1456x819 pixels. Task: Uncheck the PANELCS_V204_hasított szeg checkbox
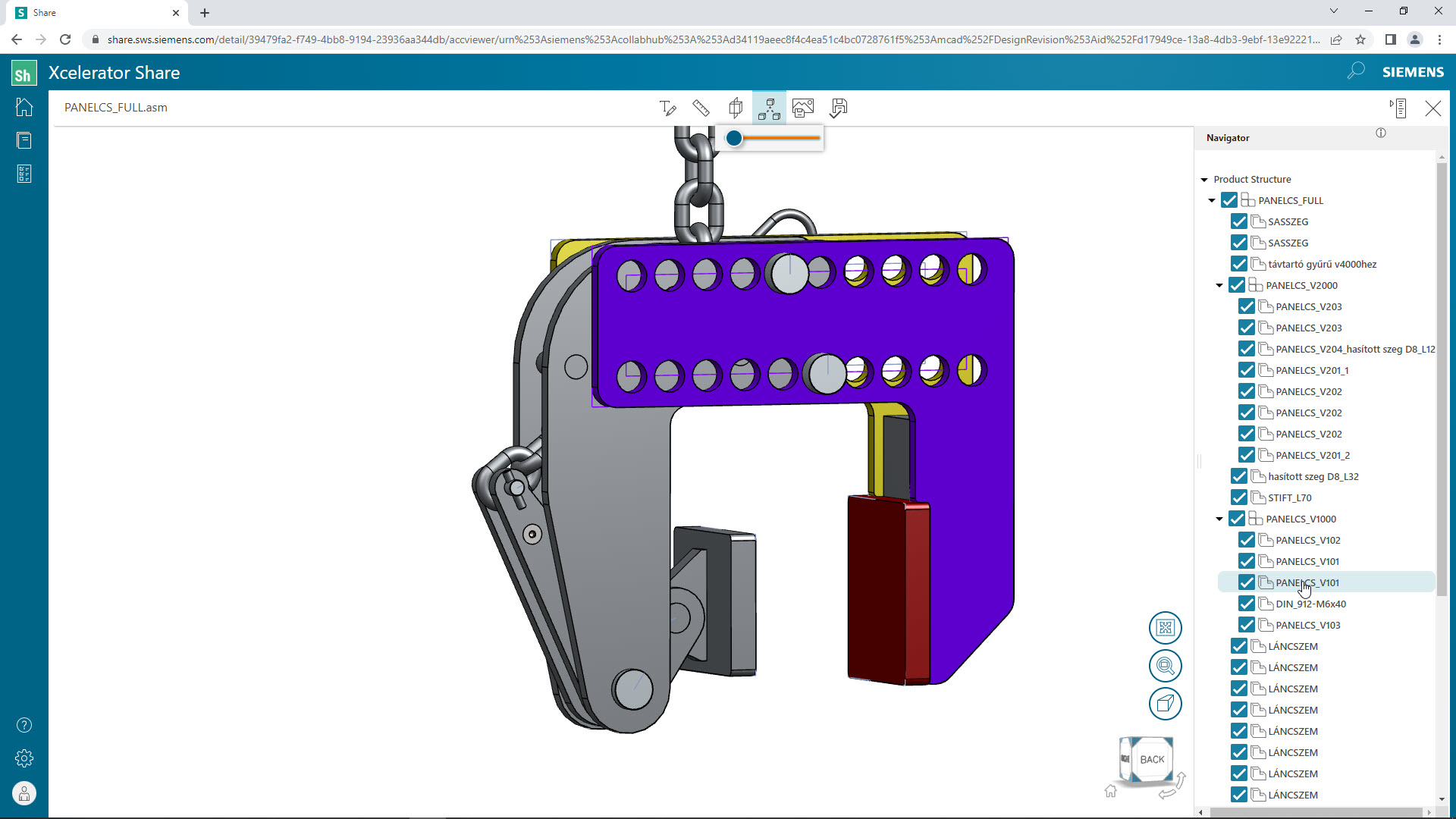pos(1247,349)
